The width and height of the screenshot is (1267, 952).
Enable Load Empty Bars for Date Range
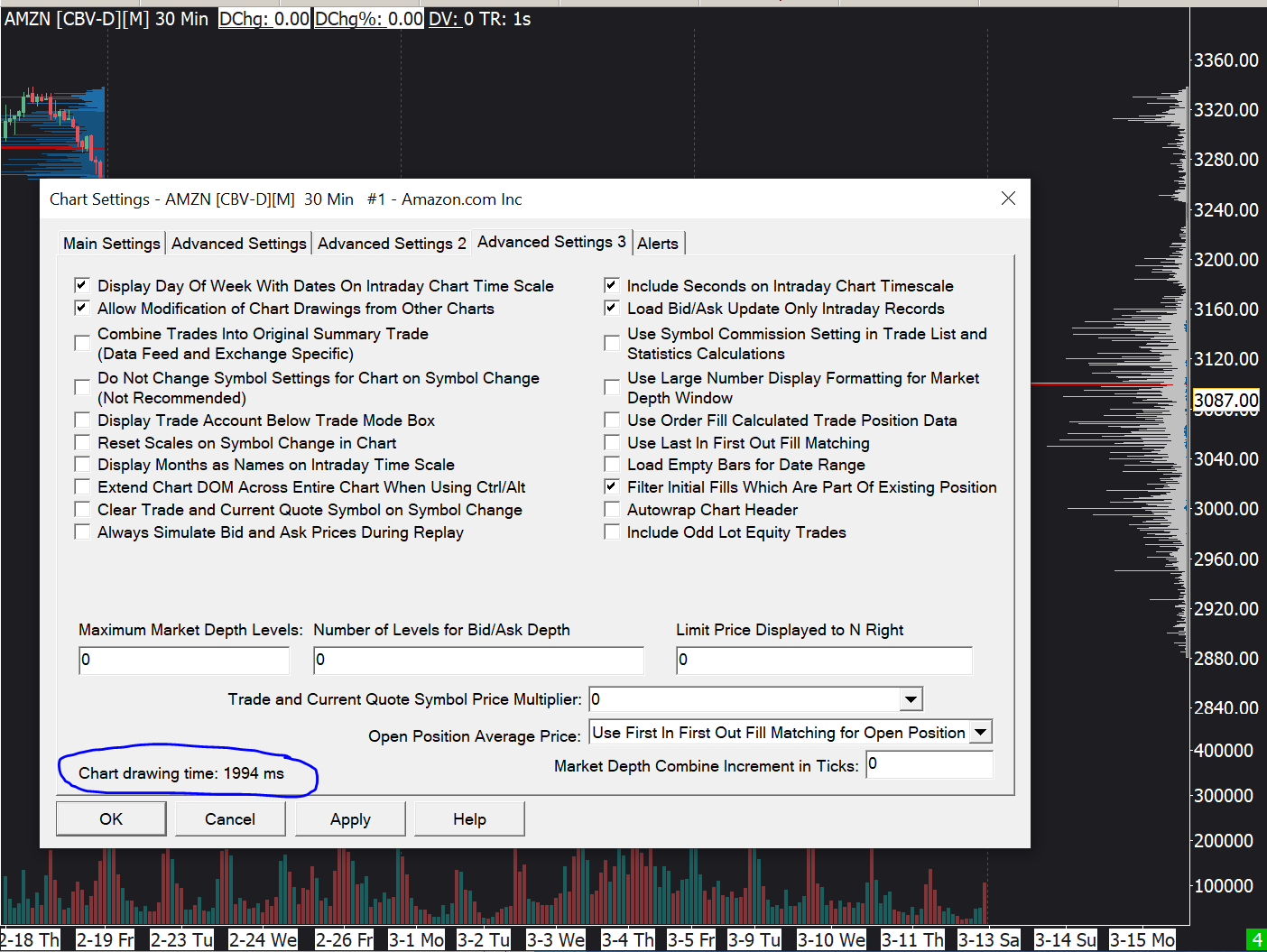(612, 465)
